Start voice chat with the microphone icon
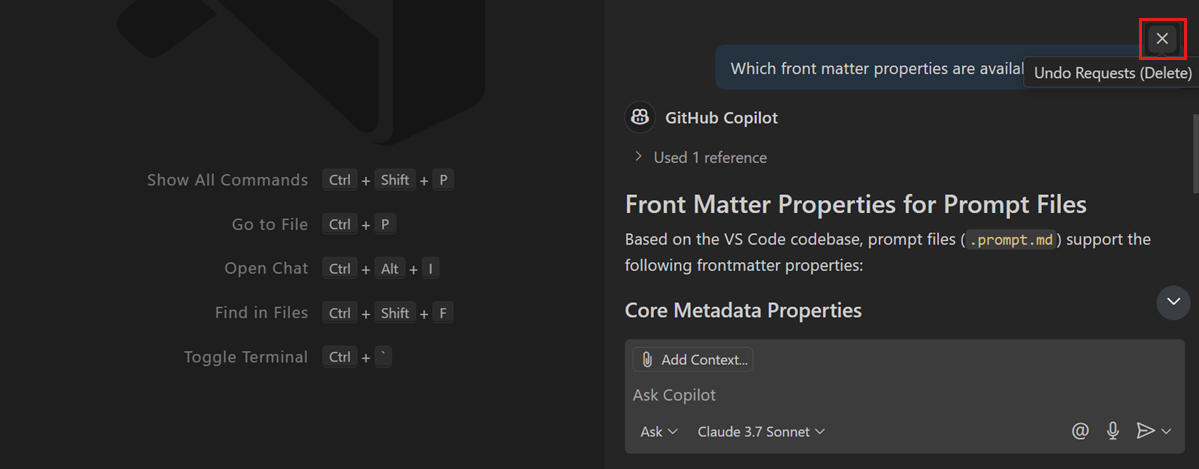Viewport: 1199px width, 469px height. coord(1112,431)
